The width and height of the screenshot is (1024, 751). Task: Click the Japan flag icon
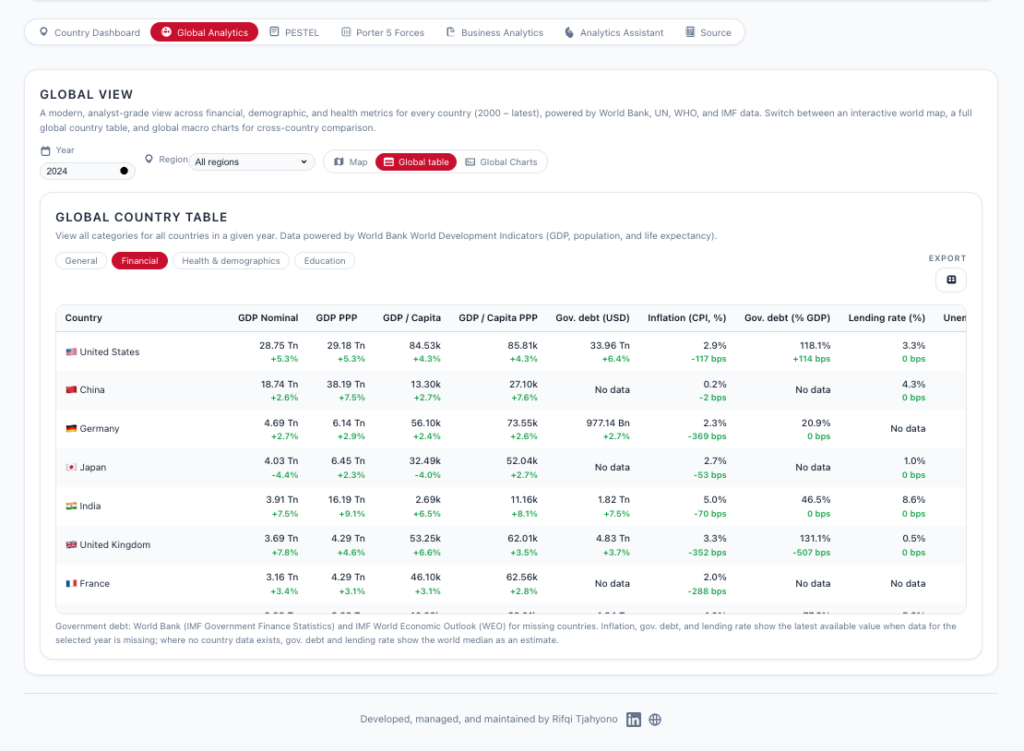pos(71,467)
